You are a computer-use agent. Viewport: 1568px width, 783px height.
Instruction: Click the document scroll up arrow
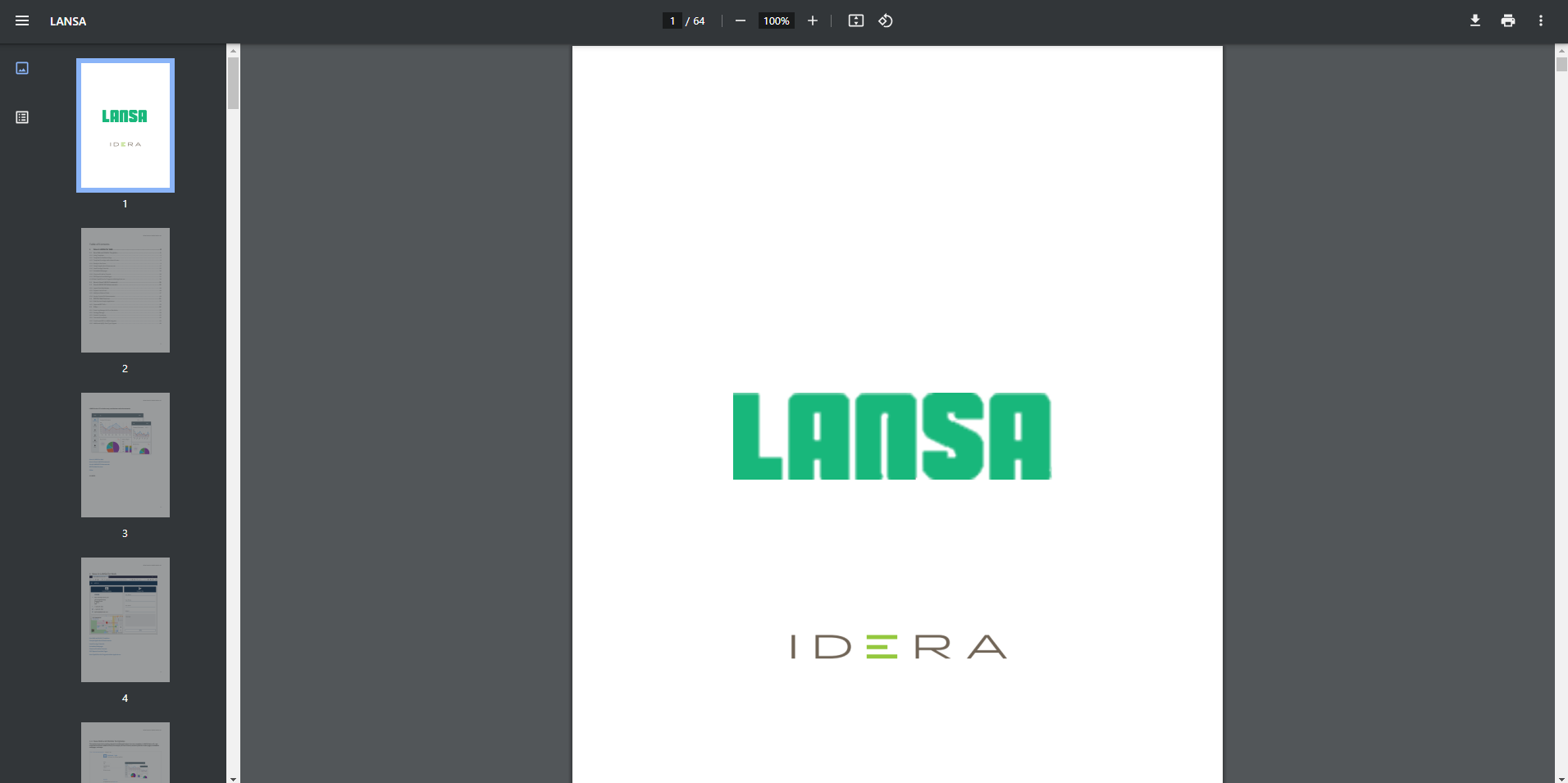pos(1561,50)
